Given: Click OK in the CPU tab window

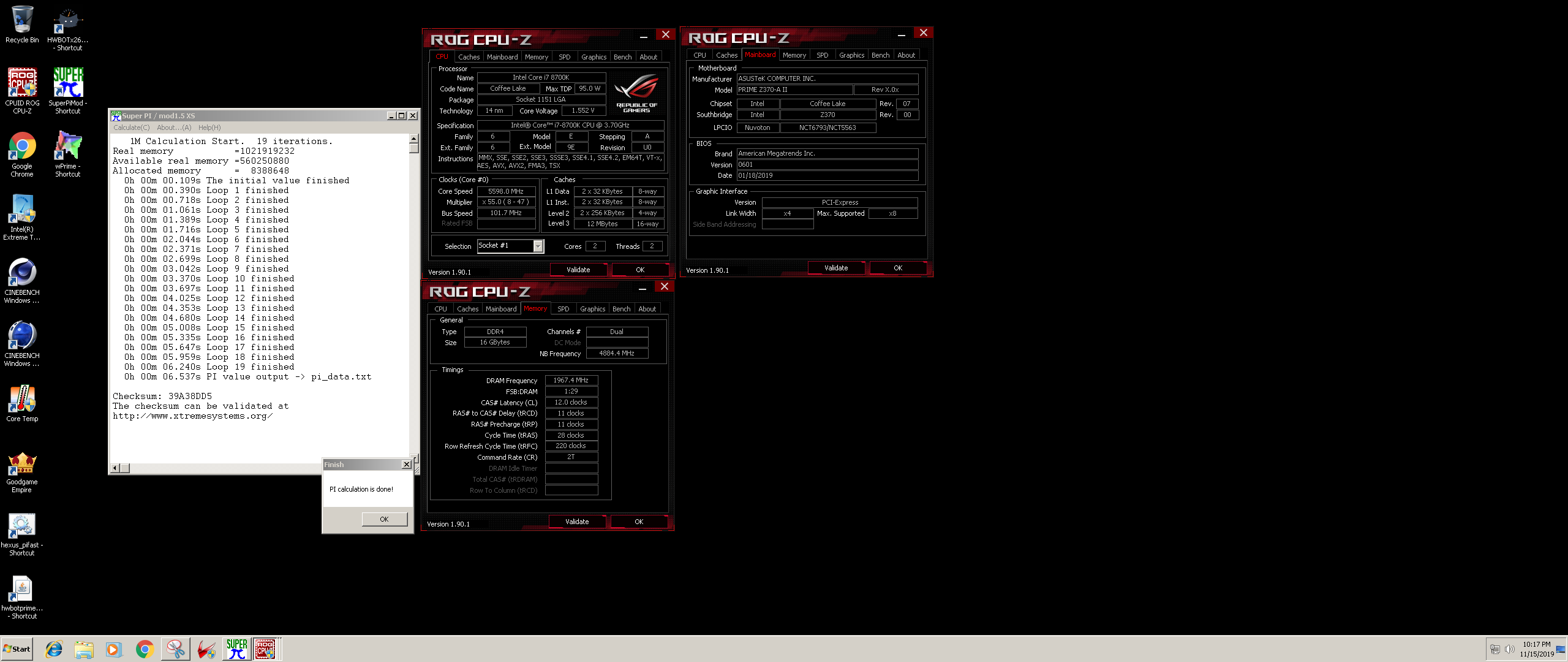Looking at the screenshot, I should tap(640, 270).
